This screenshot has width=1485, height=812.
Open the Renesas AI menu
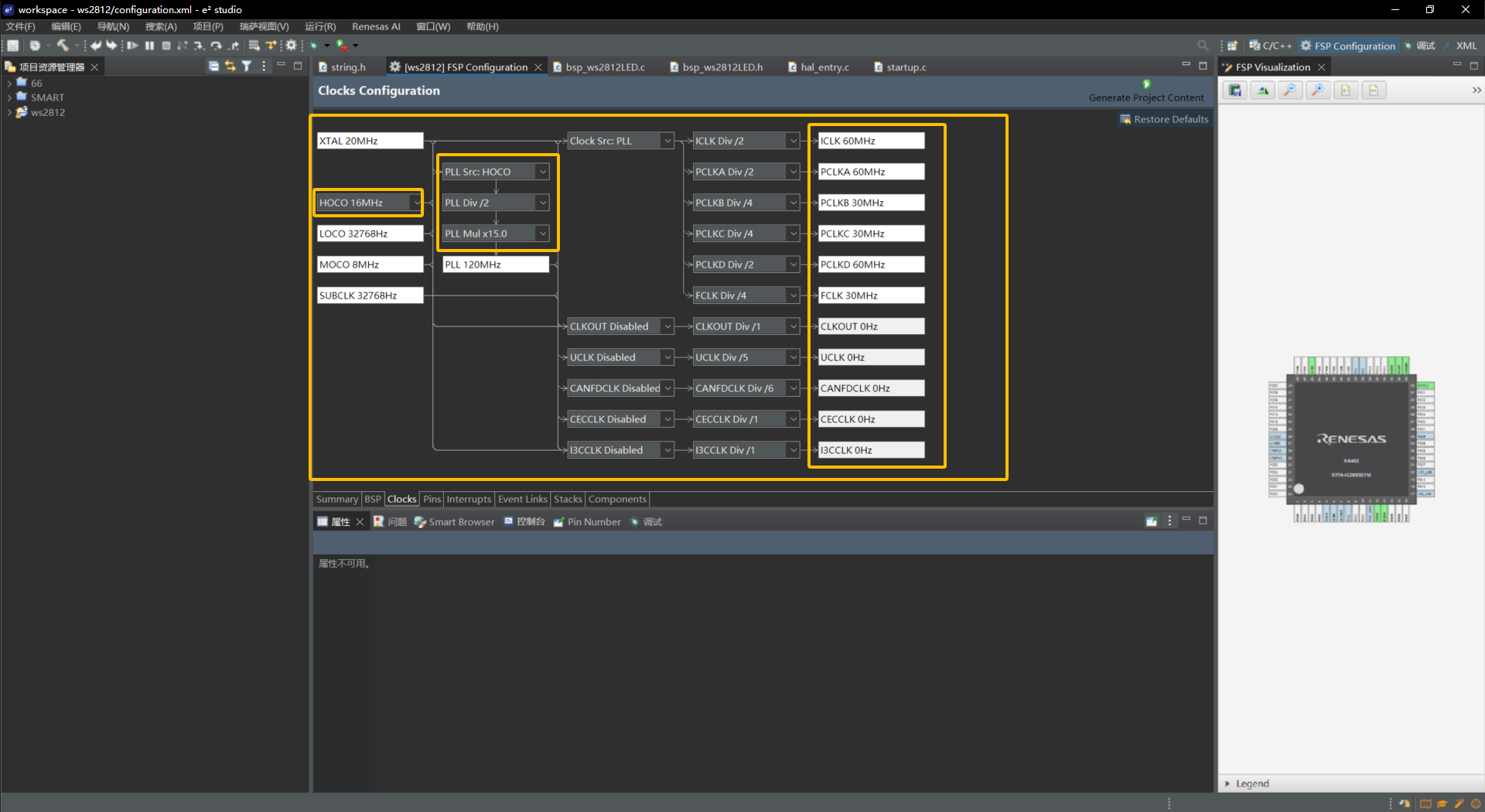click(x=376, y=26)
